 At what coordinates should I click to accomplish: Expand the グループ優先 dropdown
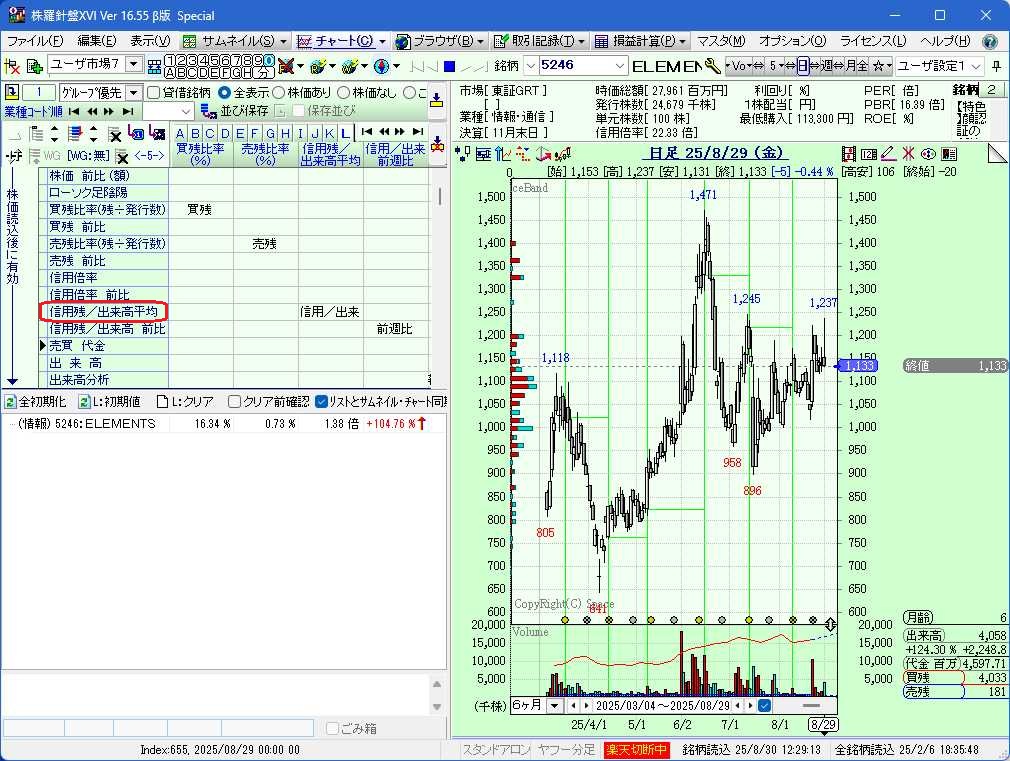[133, 93]
